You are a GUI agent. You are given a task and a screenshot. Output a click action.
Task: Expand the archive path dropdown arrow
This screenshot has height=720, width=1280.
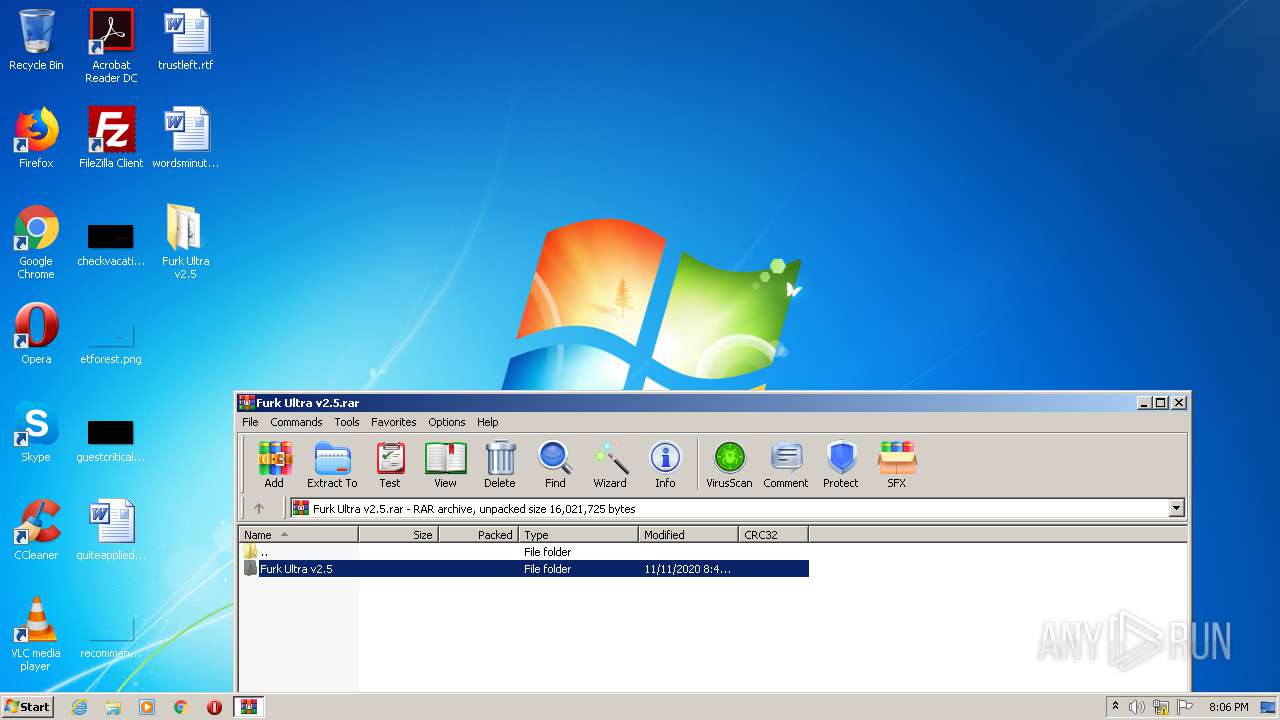(1176, 508)
